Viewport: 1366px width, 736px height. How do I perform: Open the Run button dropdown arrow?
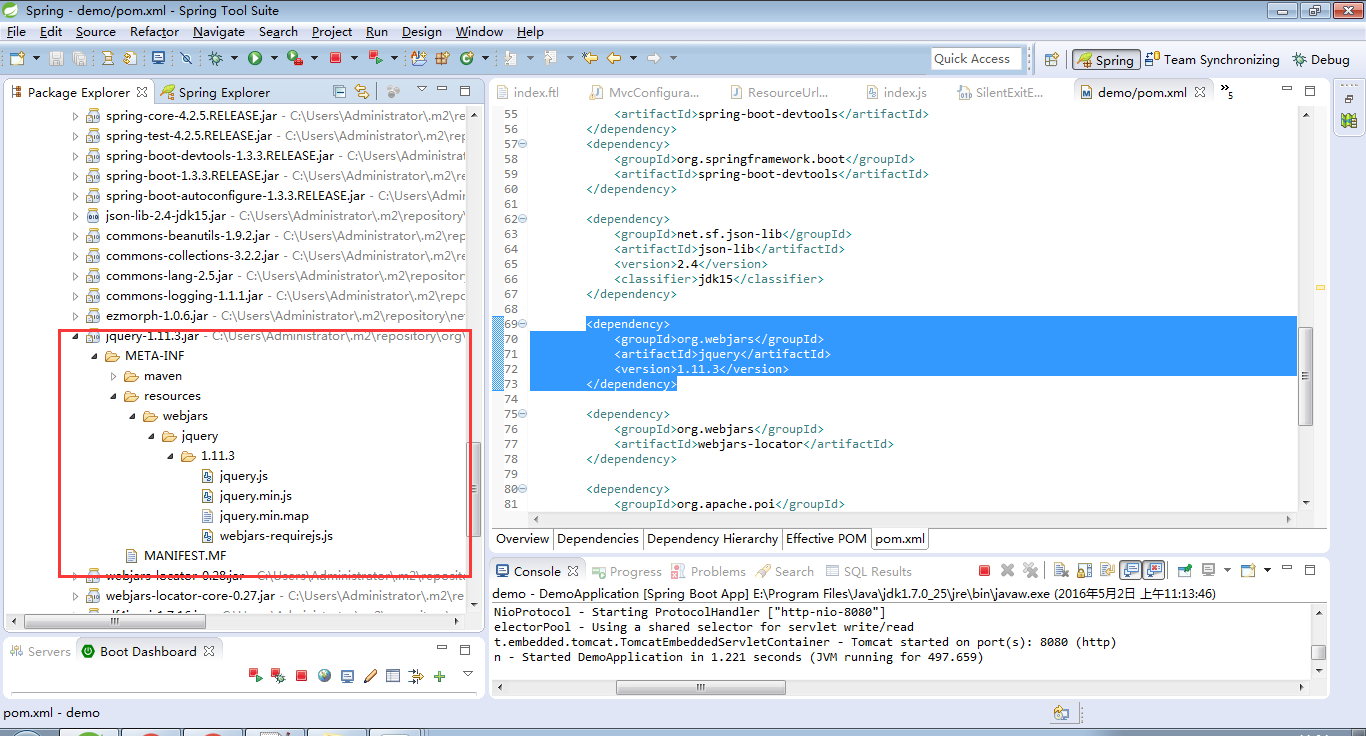(x=272, y=59)
